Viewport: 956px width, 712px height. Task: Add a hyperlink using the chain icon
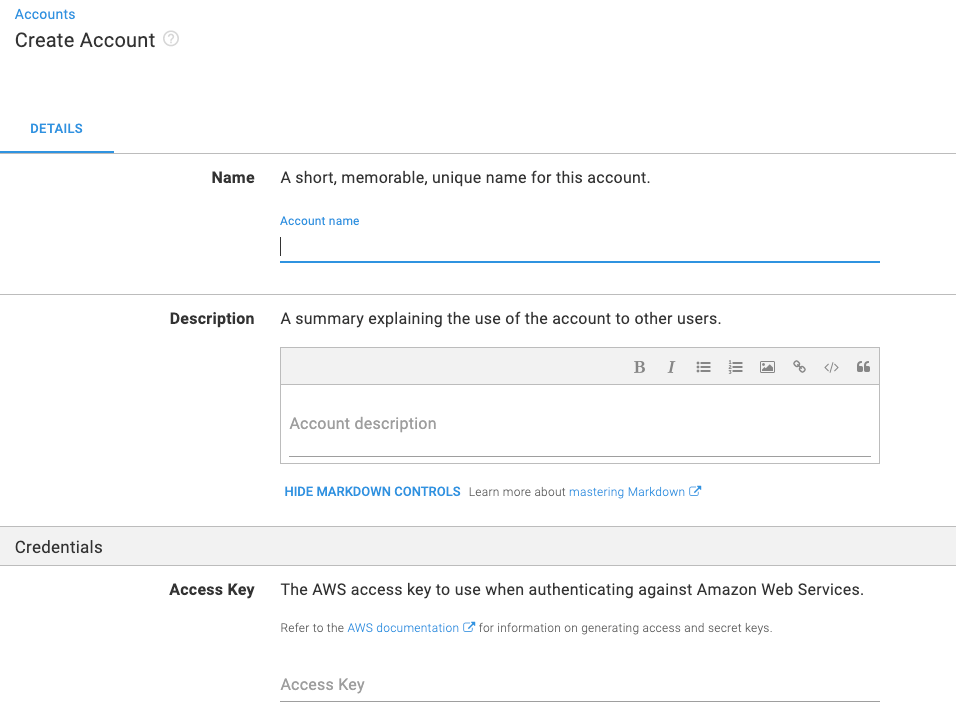pyautogui.click(x=799, y=367)
